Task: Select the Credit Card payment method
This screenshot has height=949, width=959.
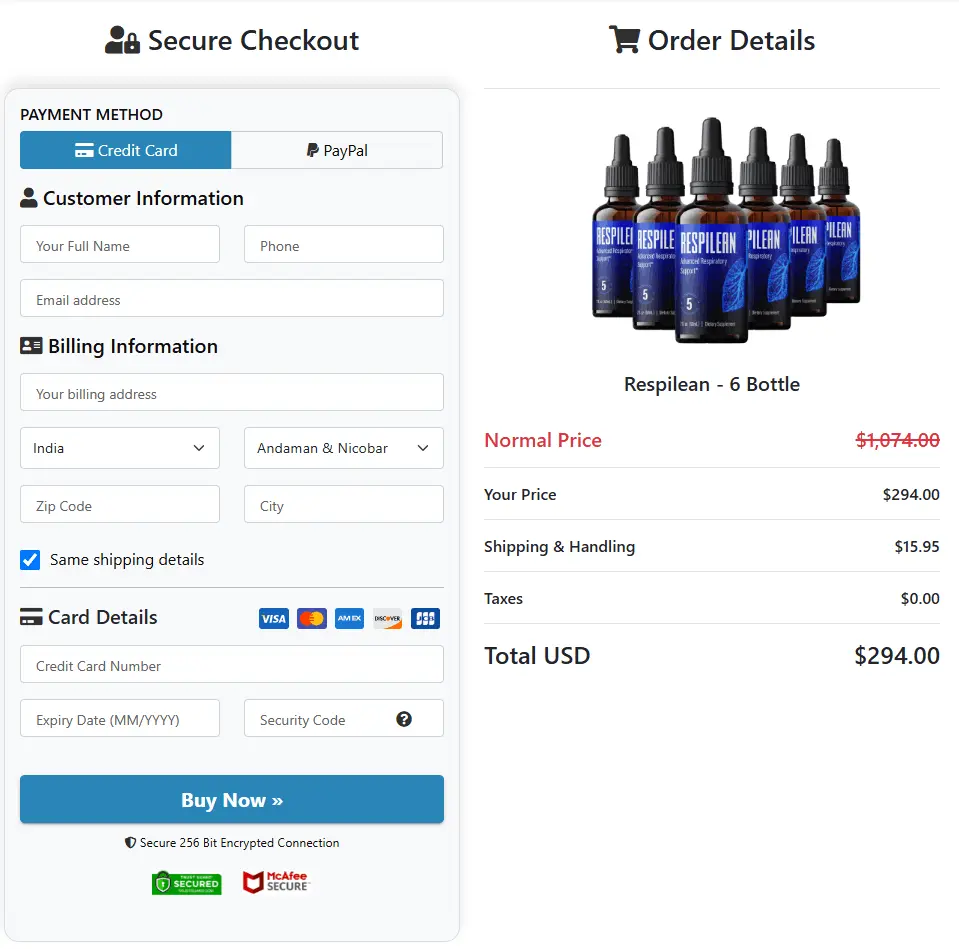Action: pyautogui.click(x=125, y=150)
